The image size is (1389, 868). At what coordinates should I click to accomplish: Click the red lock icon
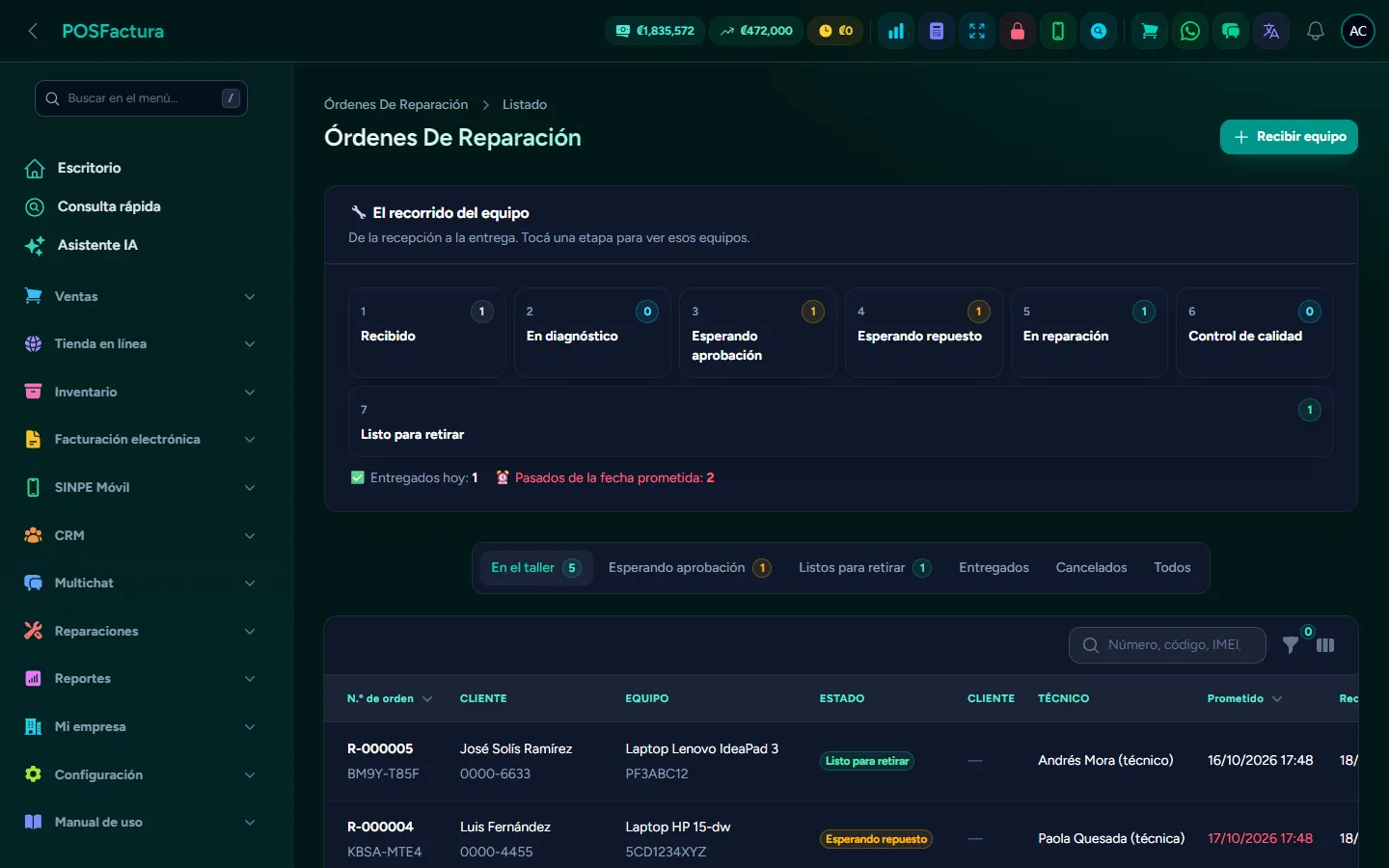1018,31
